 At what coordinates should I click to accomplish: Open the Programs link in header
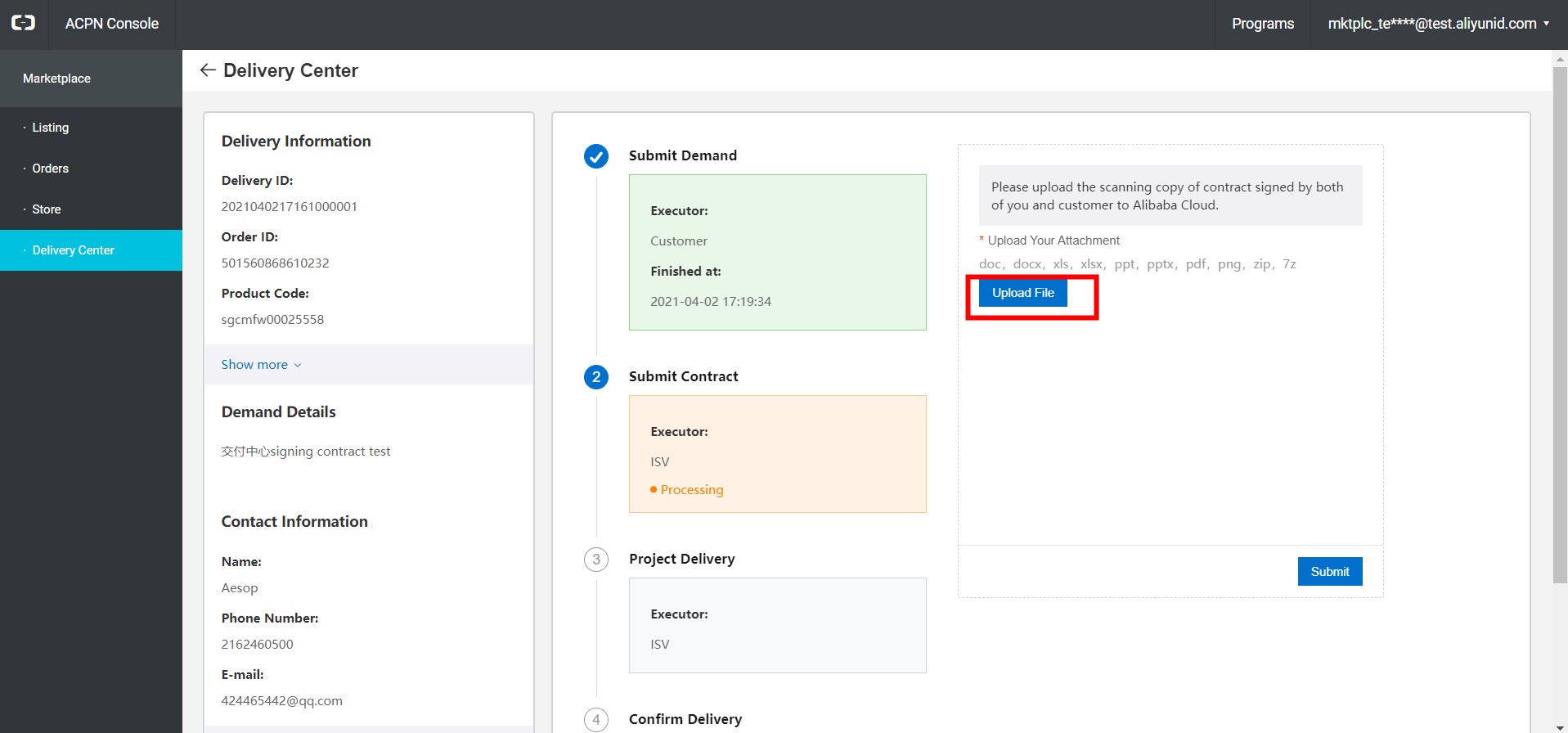click(1262, 24)
